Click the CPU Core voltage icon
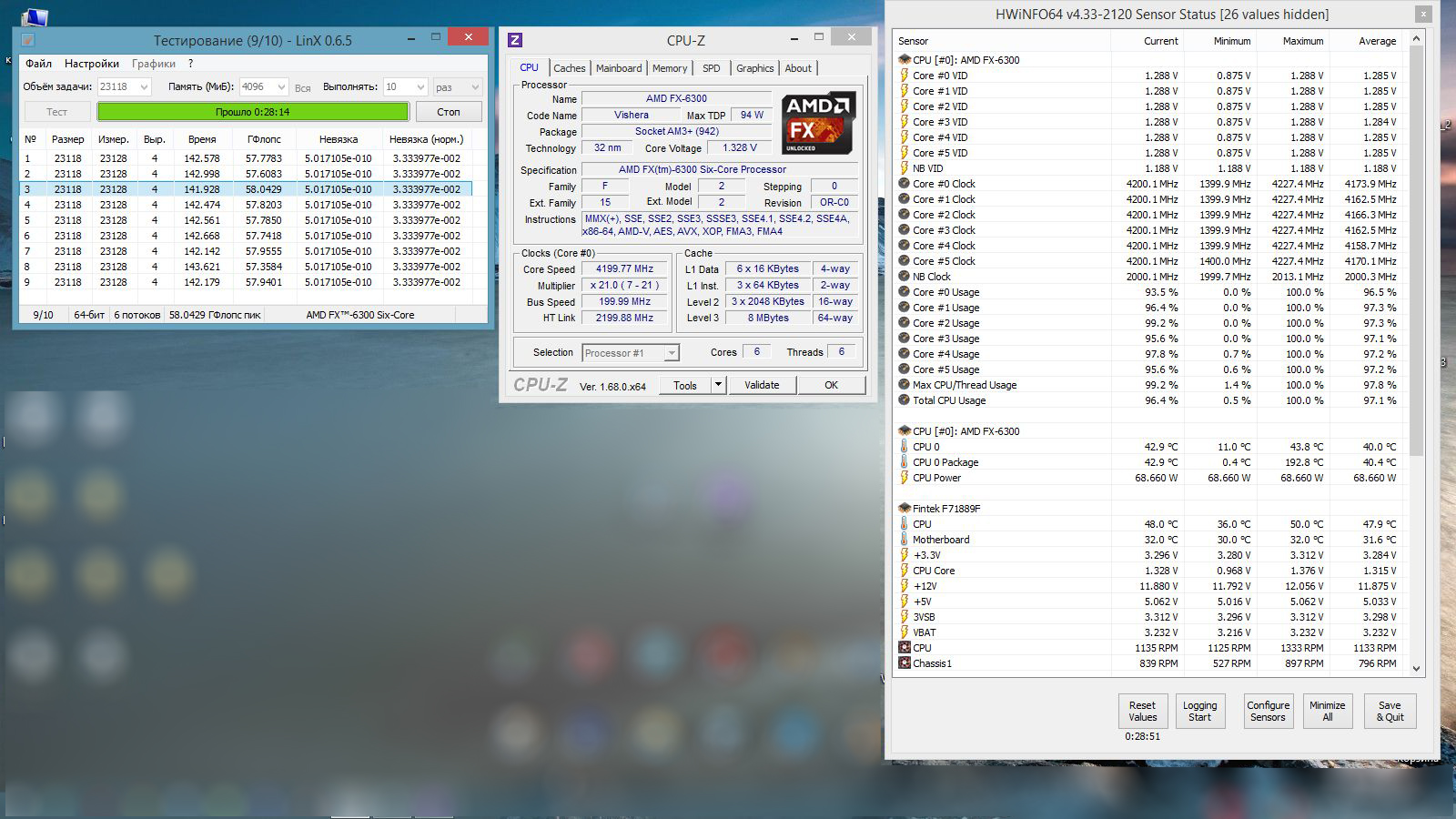This screenshot has width=1456, height=819. point(905,571)
